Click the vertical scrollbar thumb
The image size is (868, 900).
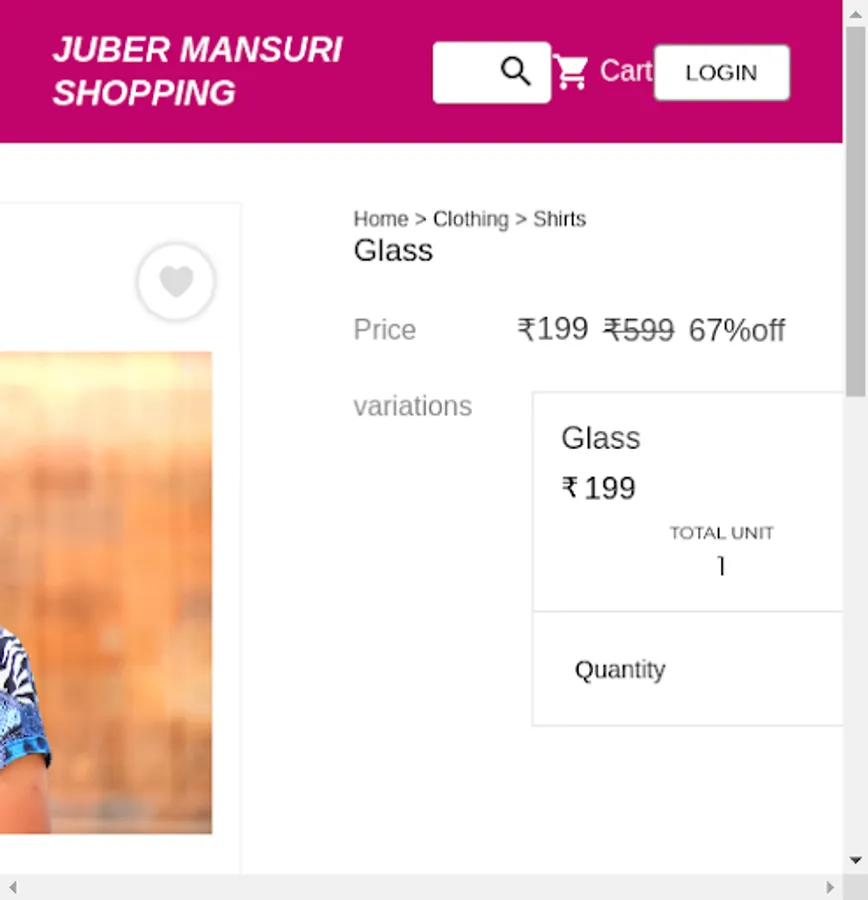coord(855,211)
